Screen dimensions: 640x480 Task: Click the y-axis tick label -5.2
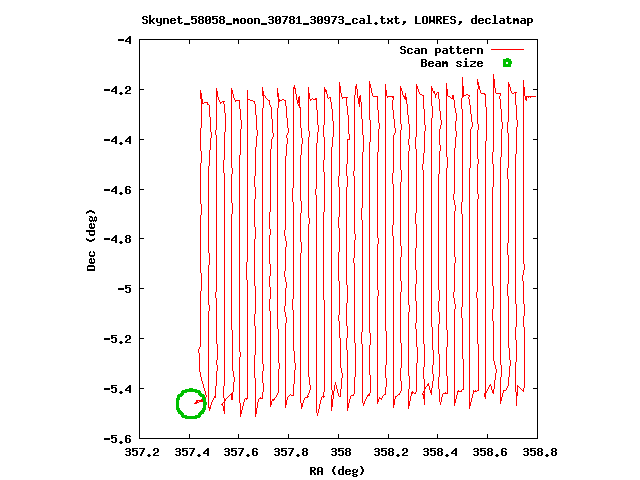(118, 339)
